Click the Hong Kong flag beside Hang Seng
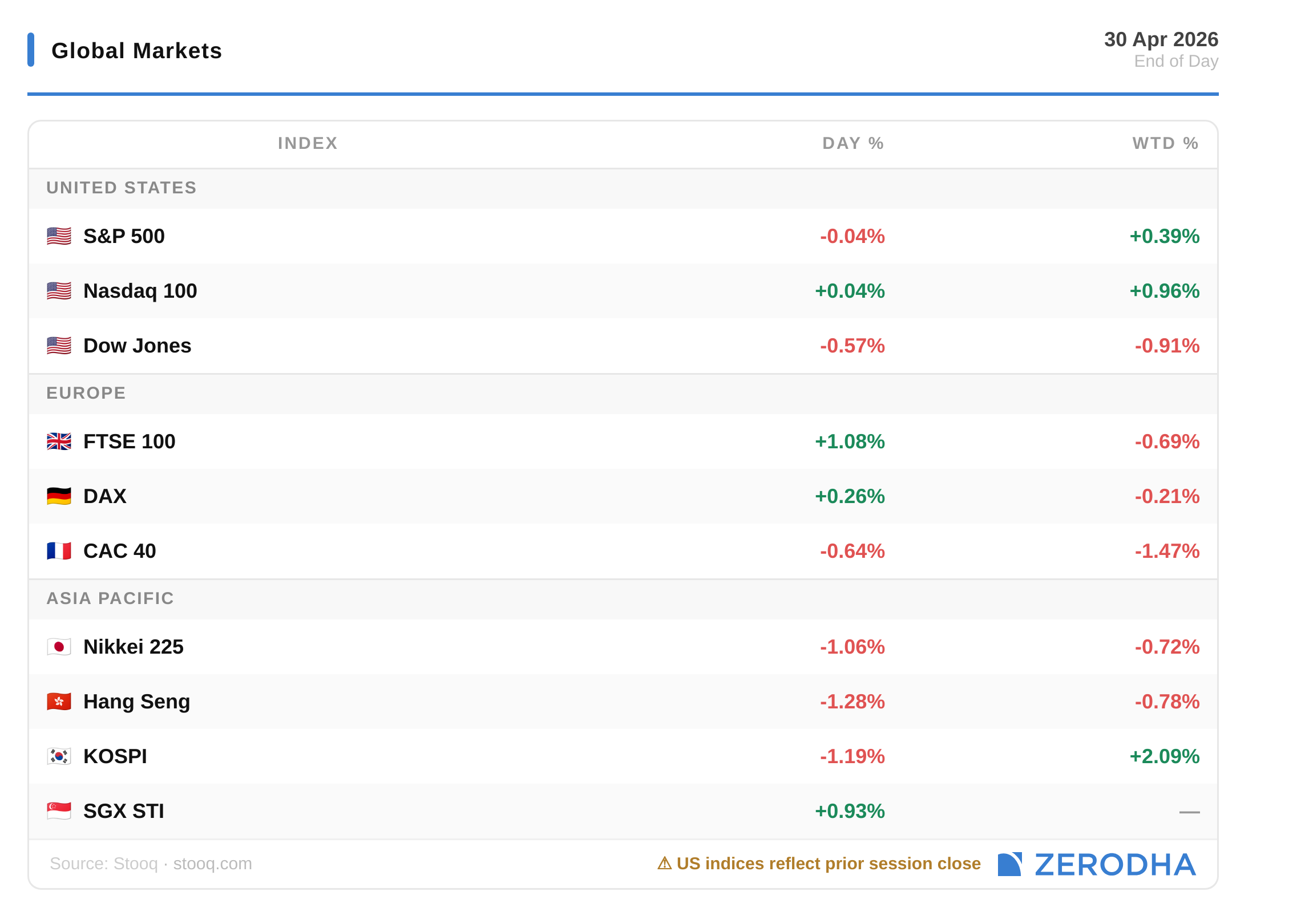The width and height of the screenshot is (1301, 924). coord(59,702)
